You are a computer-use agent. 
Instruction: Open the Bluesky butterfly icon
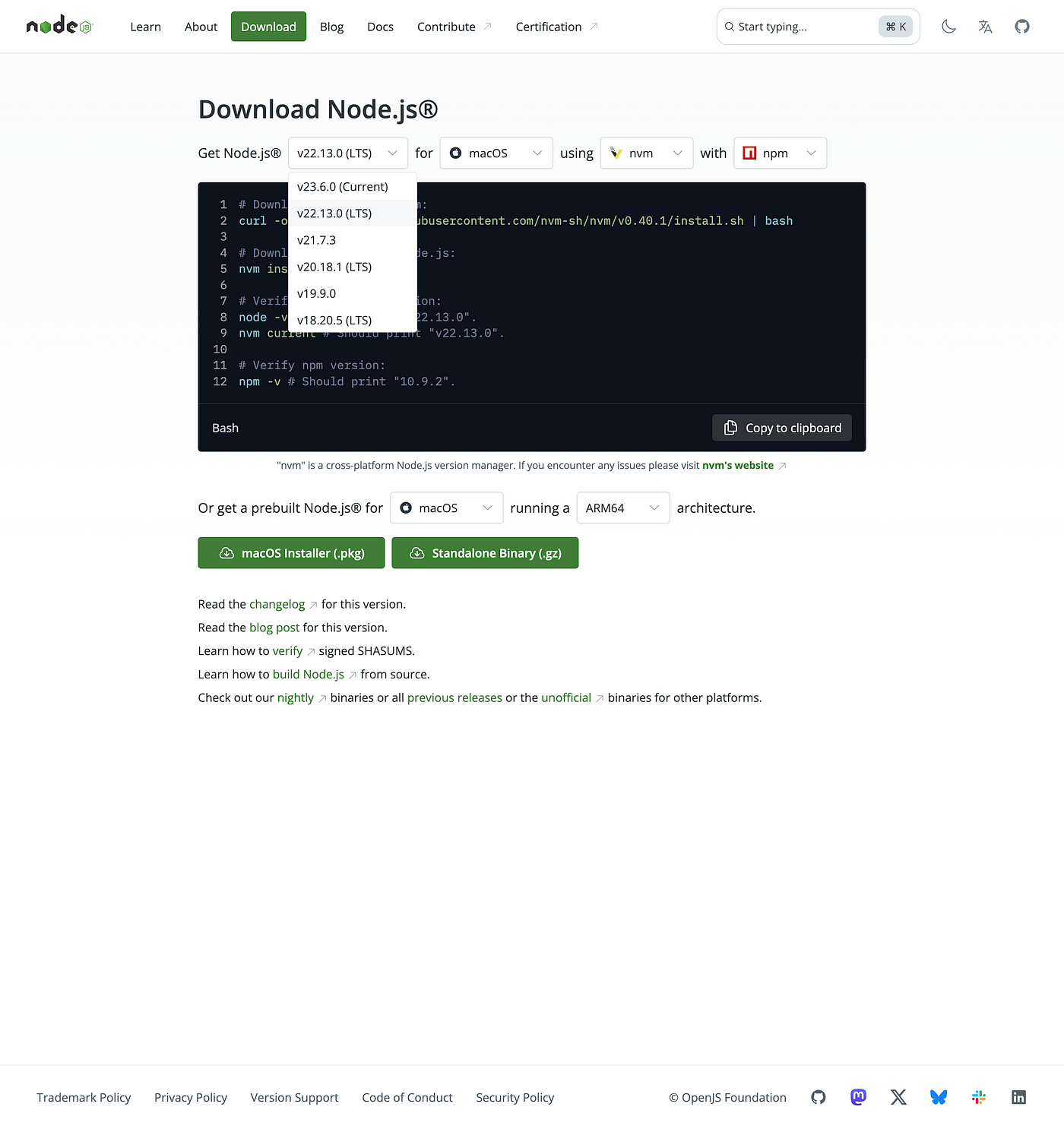click(x=938, y=1097)
